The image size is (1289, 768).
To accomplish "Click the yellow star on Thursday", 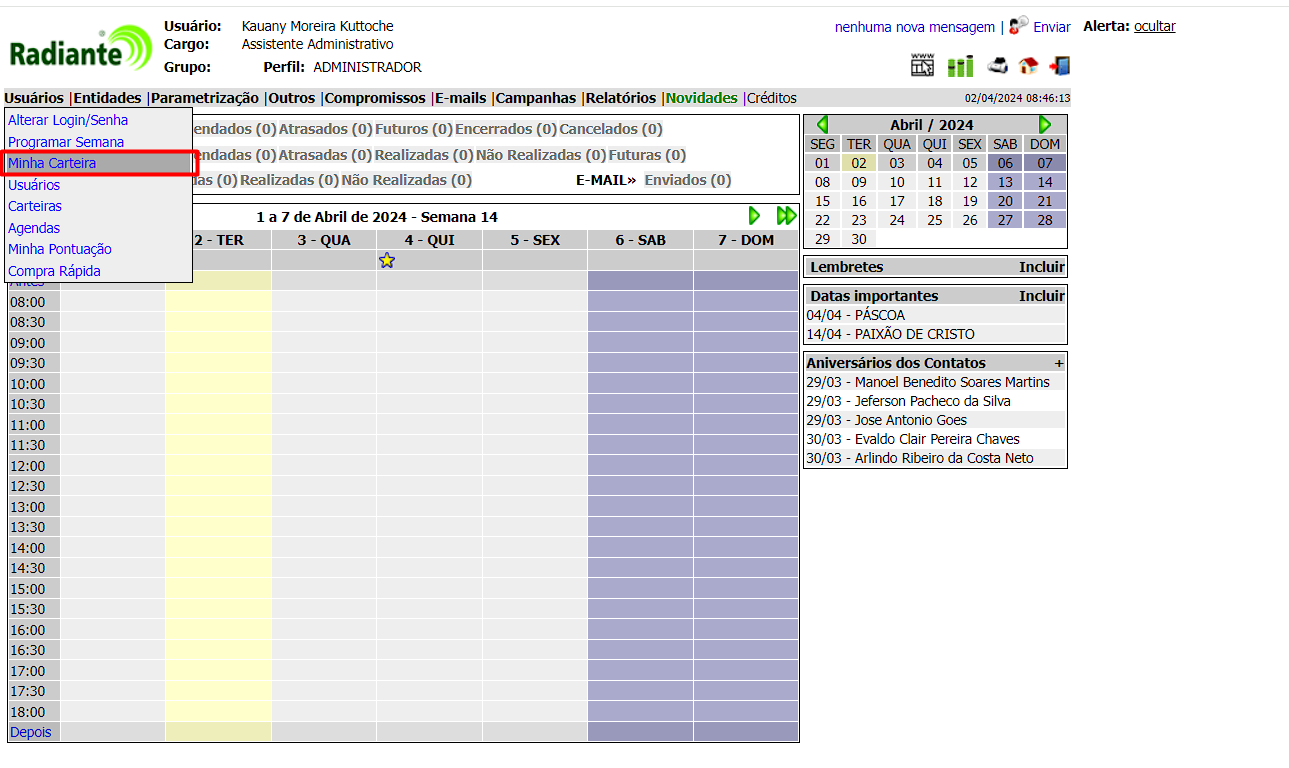I will pos(387,260).
